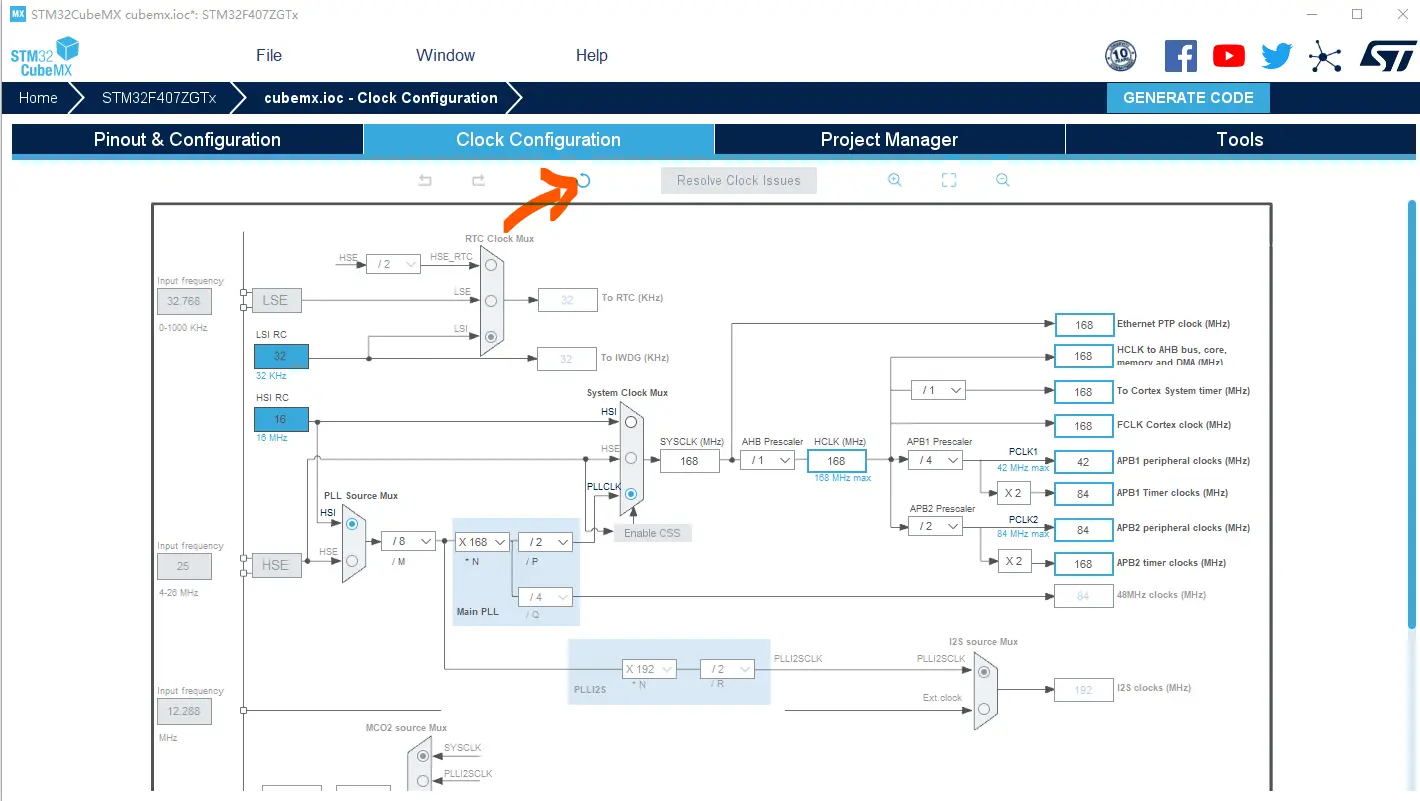Select HSE_RTC in the RTC Clock Mux
The height and width of the screenshot is (801, 1420).
(491, 265)
